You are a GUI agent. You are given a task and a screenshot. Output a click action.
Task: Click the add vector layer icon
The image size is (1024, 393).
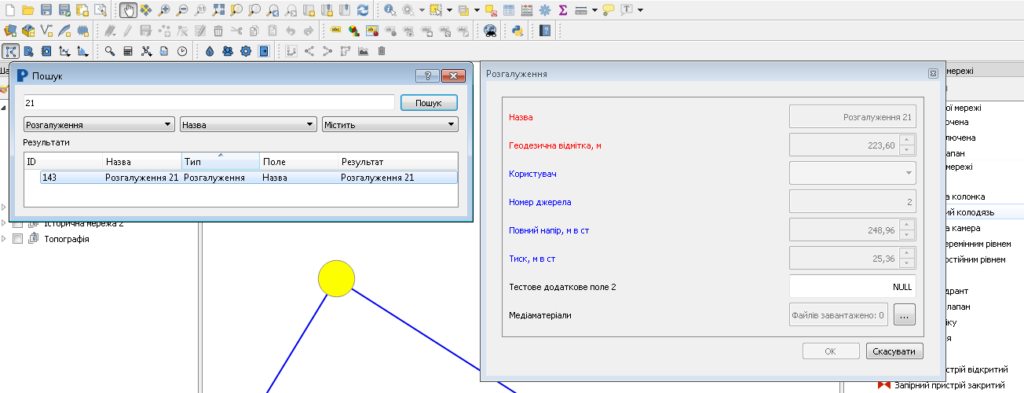pos(46,30)
